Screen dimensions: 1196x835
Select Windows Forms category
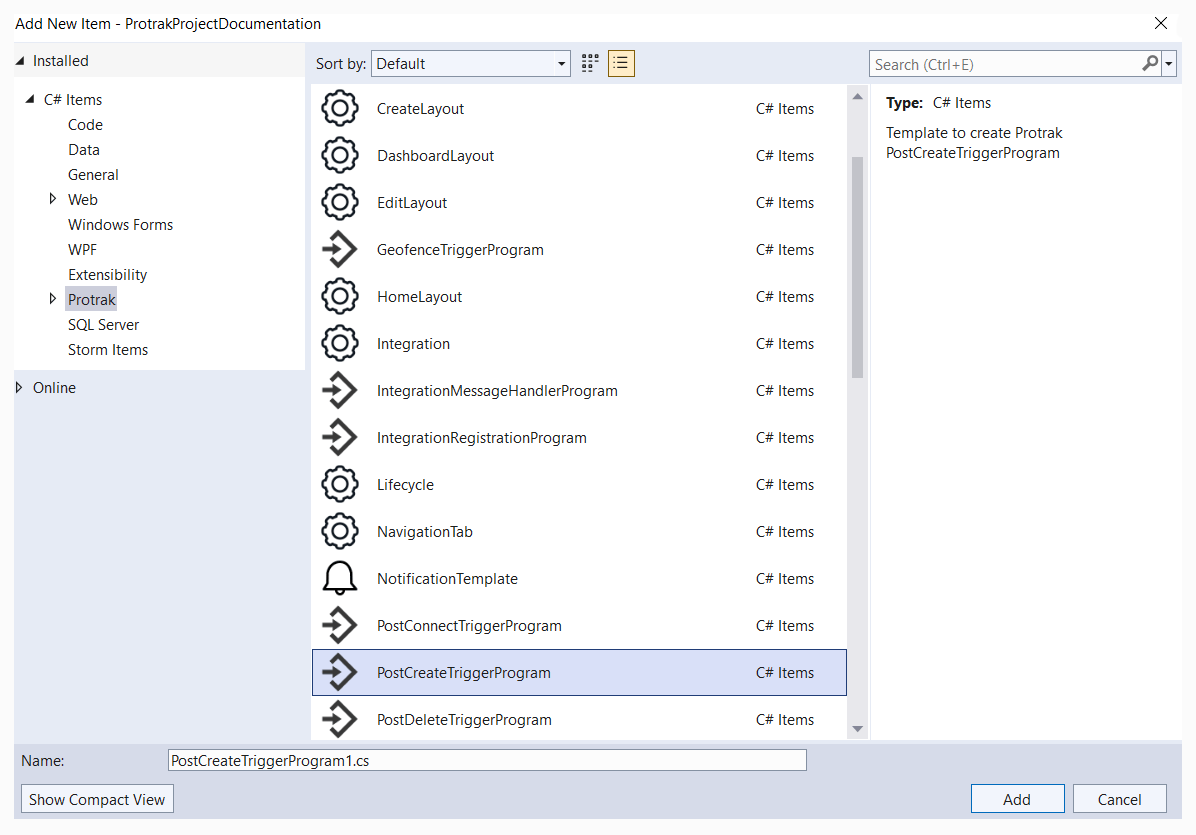coord(120,225)
